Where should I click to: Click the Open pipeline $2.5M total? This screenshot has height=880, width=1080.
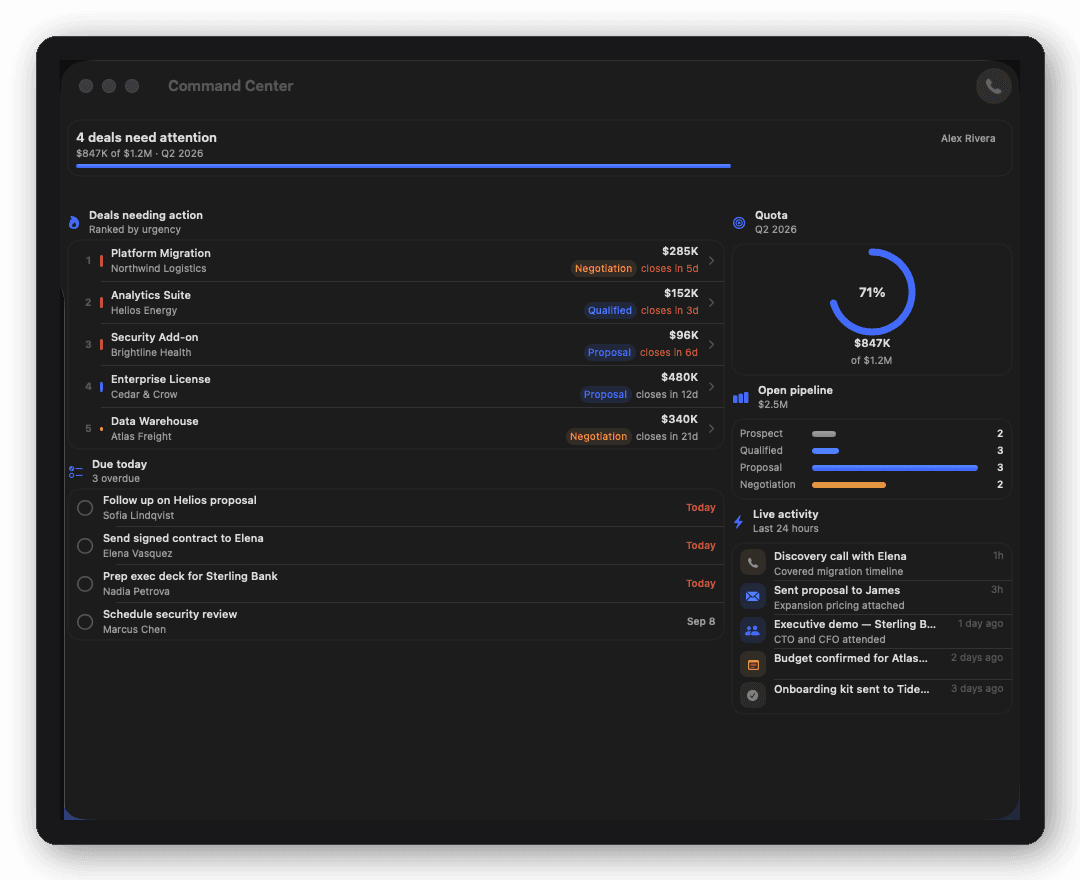(x=773, y=405)
